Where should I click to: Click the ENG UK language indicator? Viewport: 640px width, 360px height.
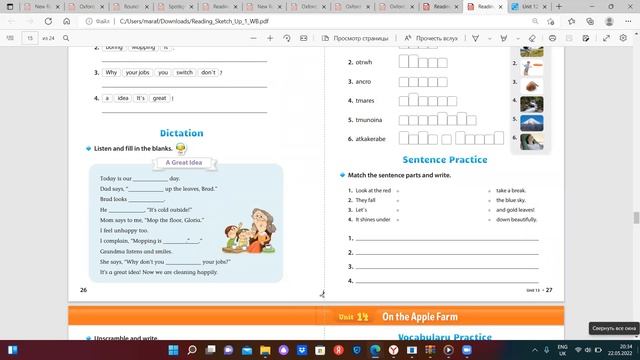(x=562, y=350)
